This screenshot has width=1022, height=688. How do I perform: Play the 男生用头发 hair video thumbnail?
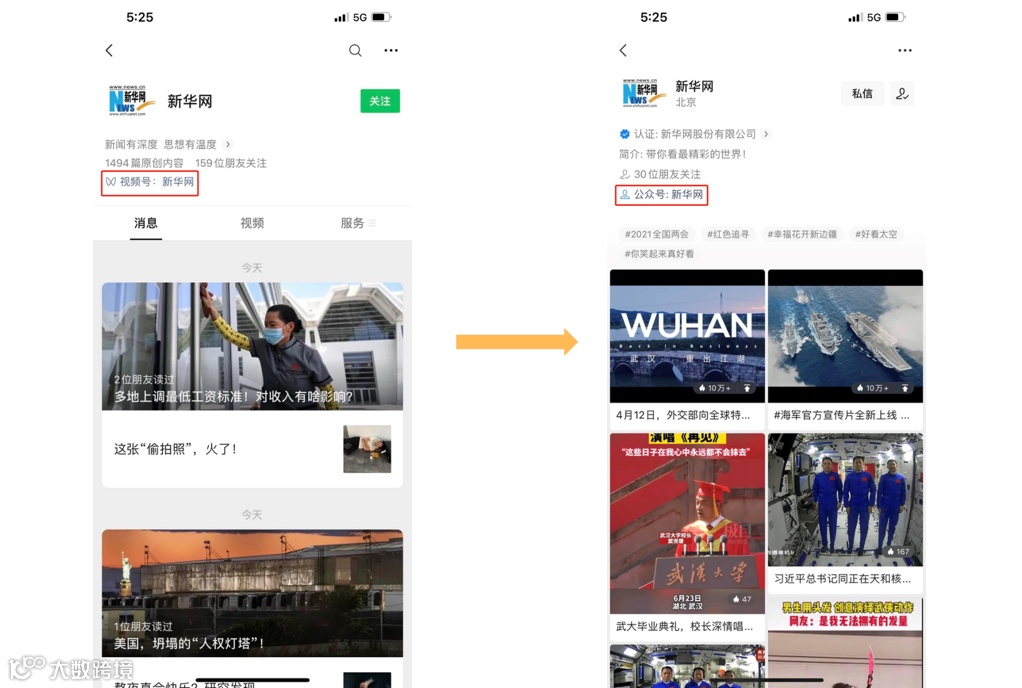(845, 642)
